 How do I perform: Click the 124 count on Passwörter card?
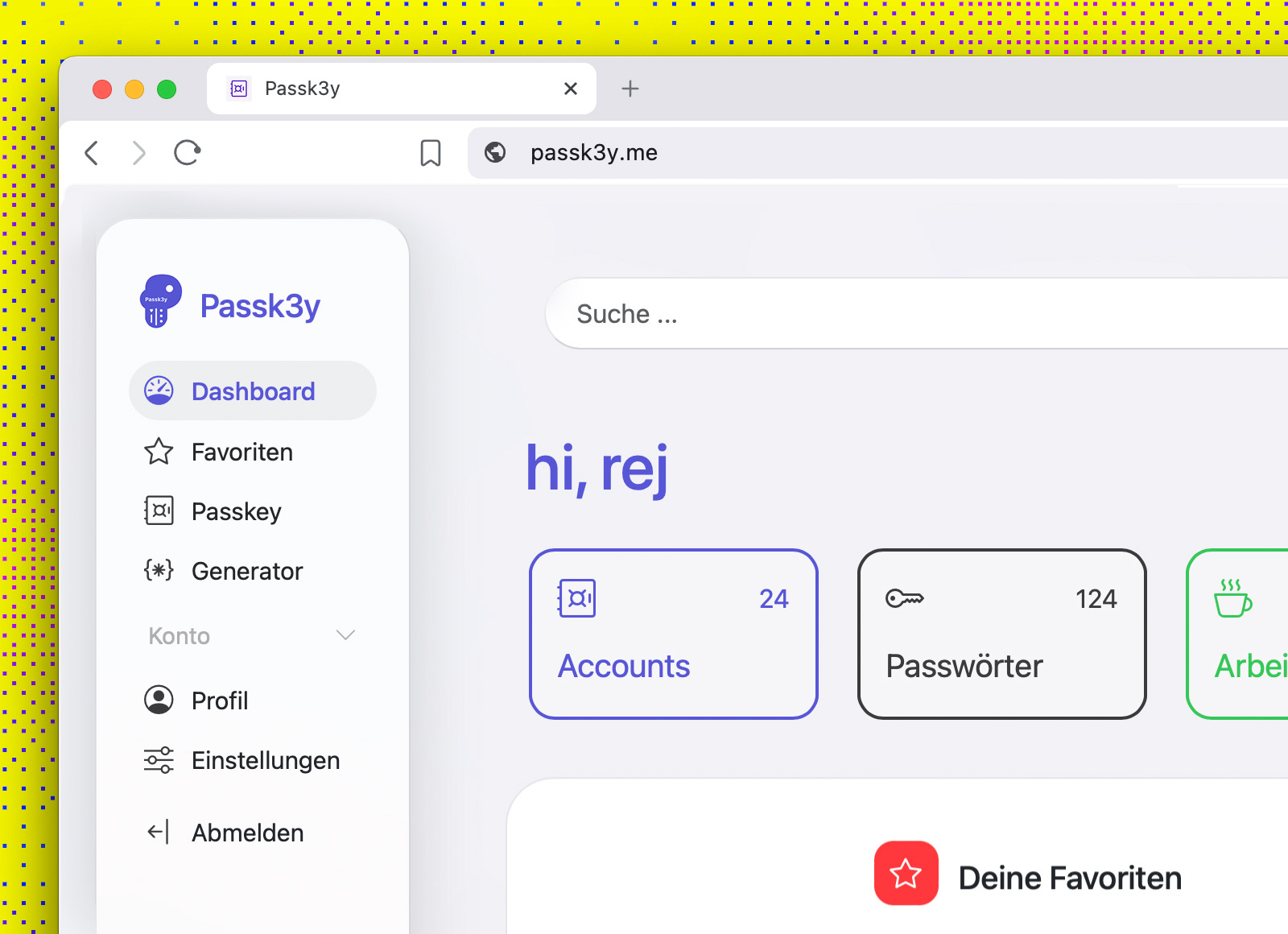(1096, 599)
